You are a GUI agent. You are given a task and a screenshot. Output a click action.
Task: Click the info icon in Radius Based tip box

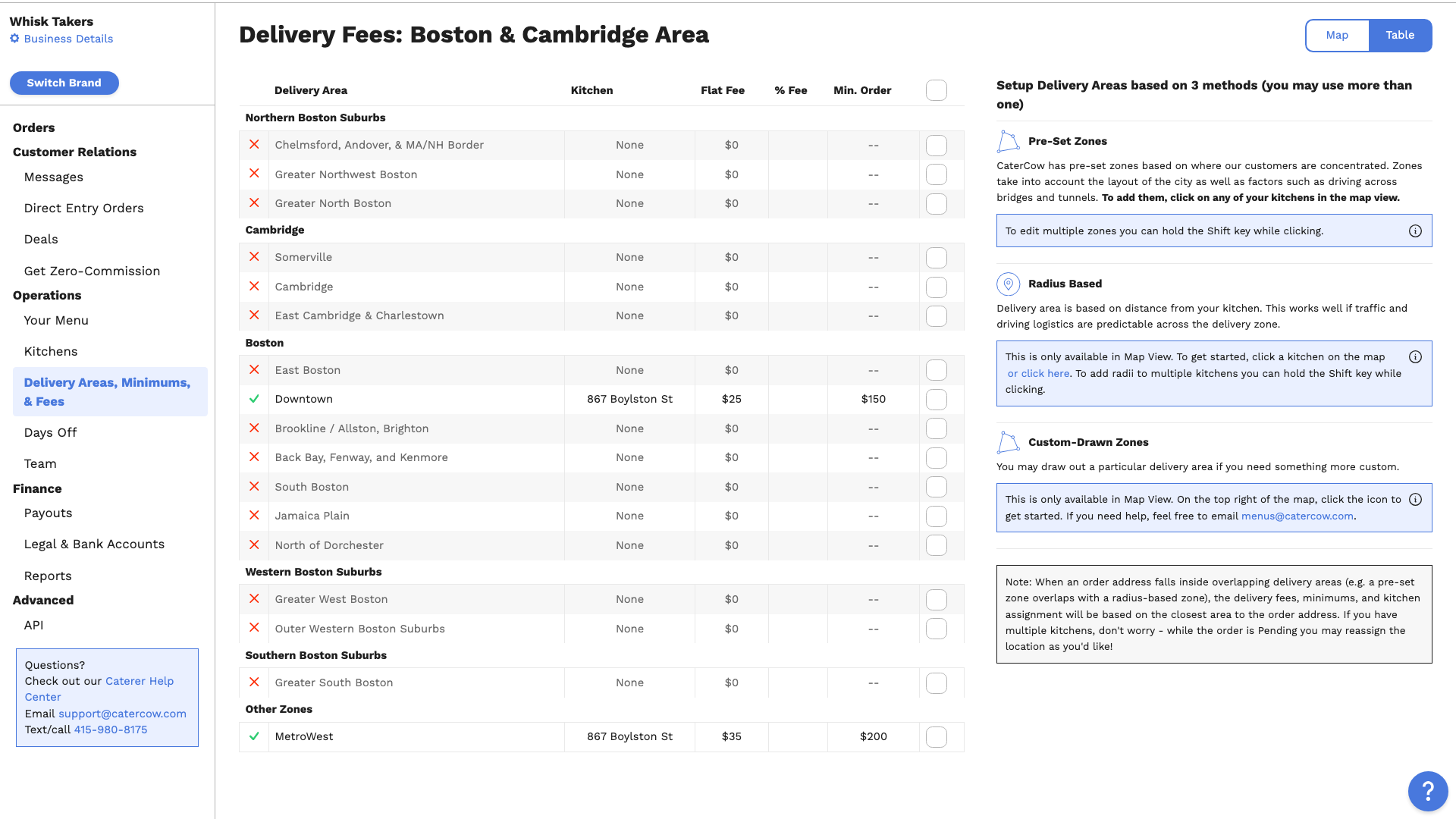1415,357
